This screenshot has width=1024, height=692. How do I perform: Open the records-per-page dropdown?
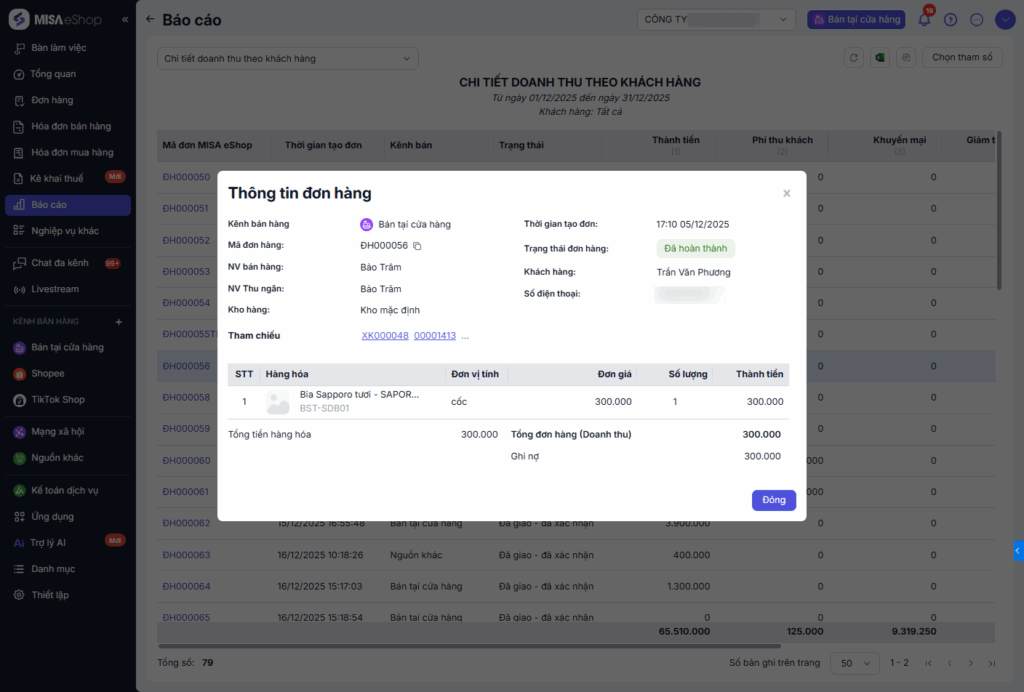click(855, 663)
